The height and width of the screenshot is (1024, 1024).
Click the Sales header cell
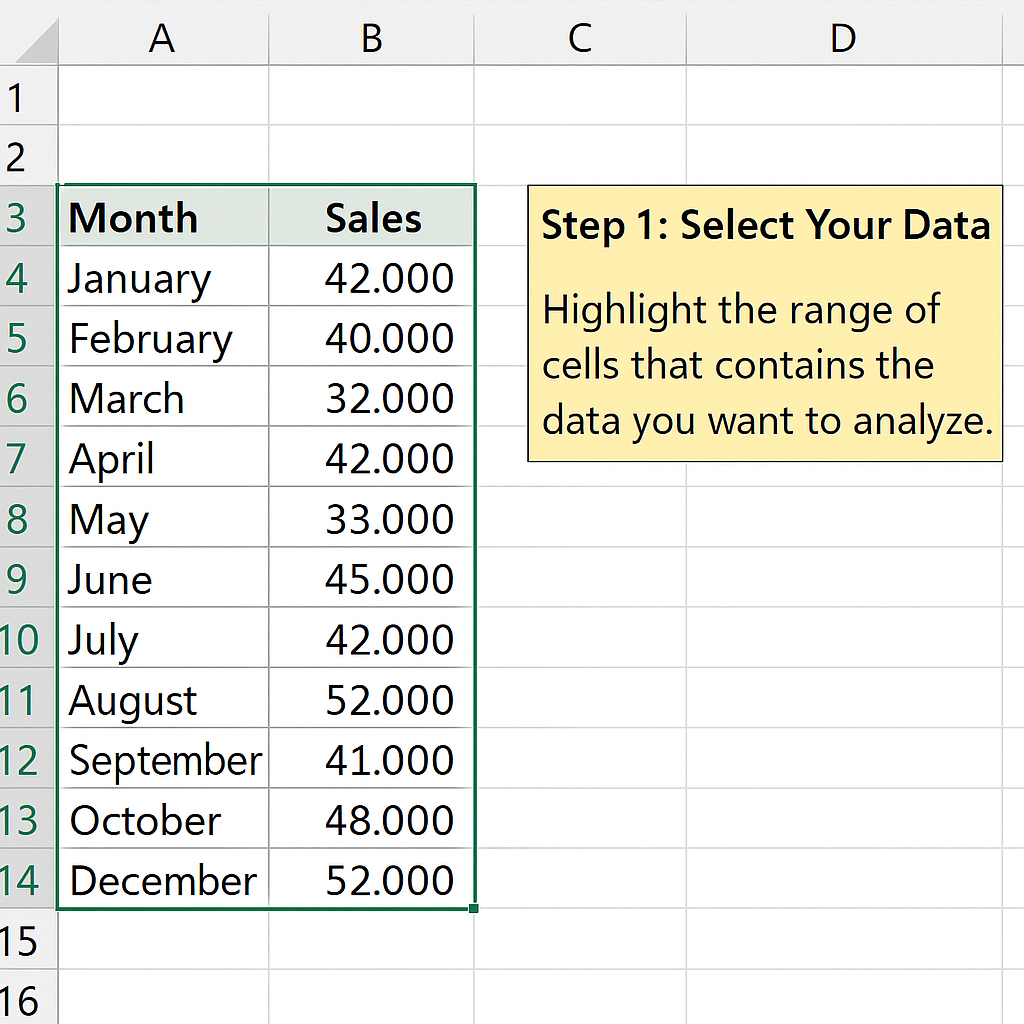click(x=371, y=217)
